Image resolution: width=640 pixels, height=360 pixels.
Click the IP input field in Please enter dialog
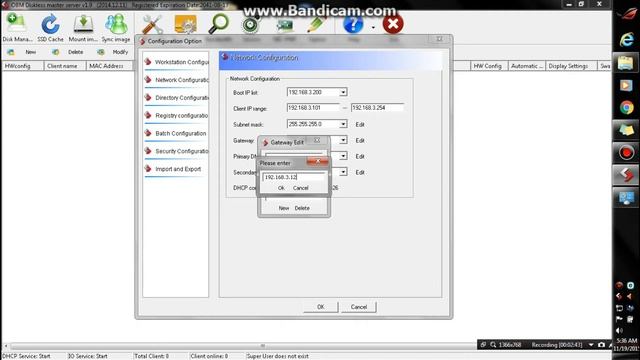click(x=293, y=177)
